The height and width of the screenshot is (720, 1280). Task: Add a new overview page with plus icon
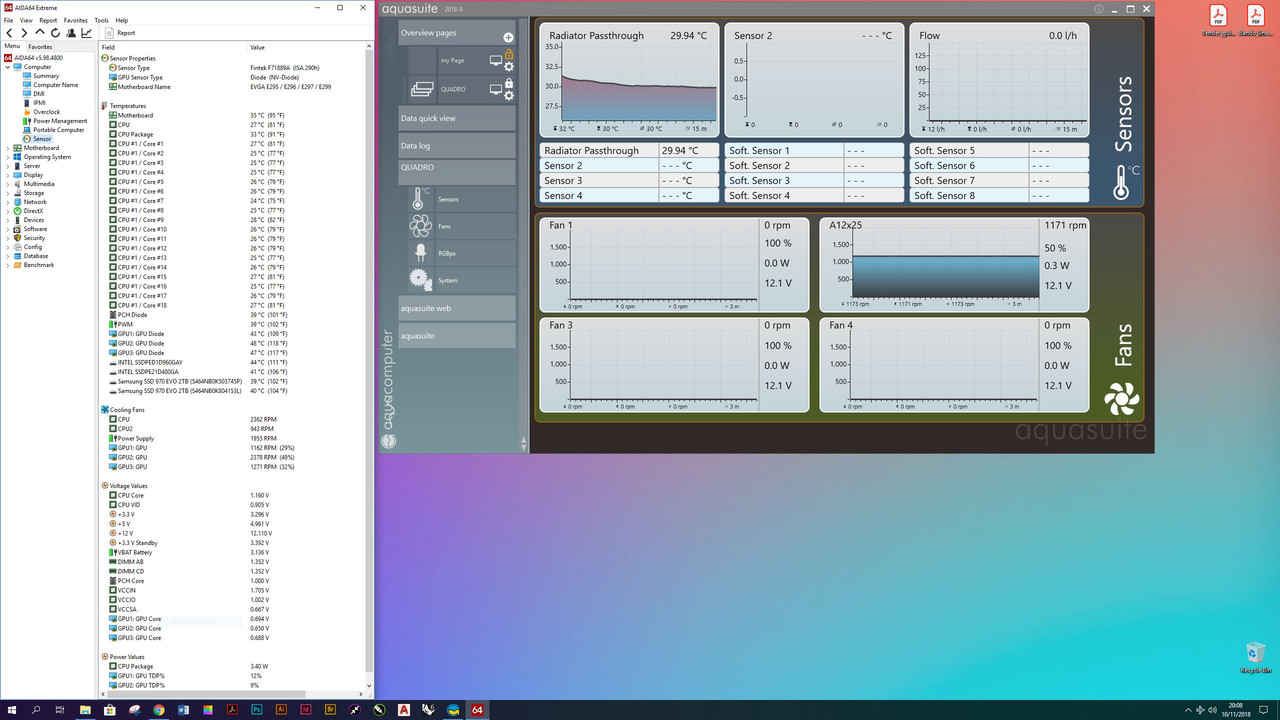508,37
